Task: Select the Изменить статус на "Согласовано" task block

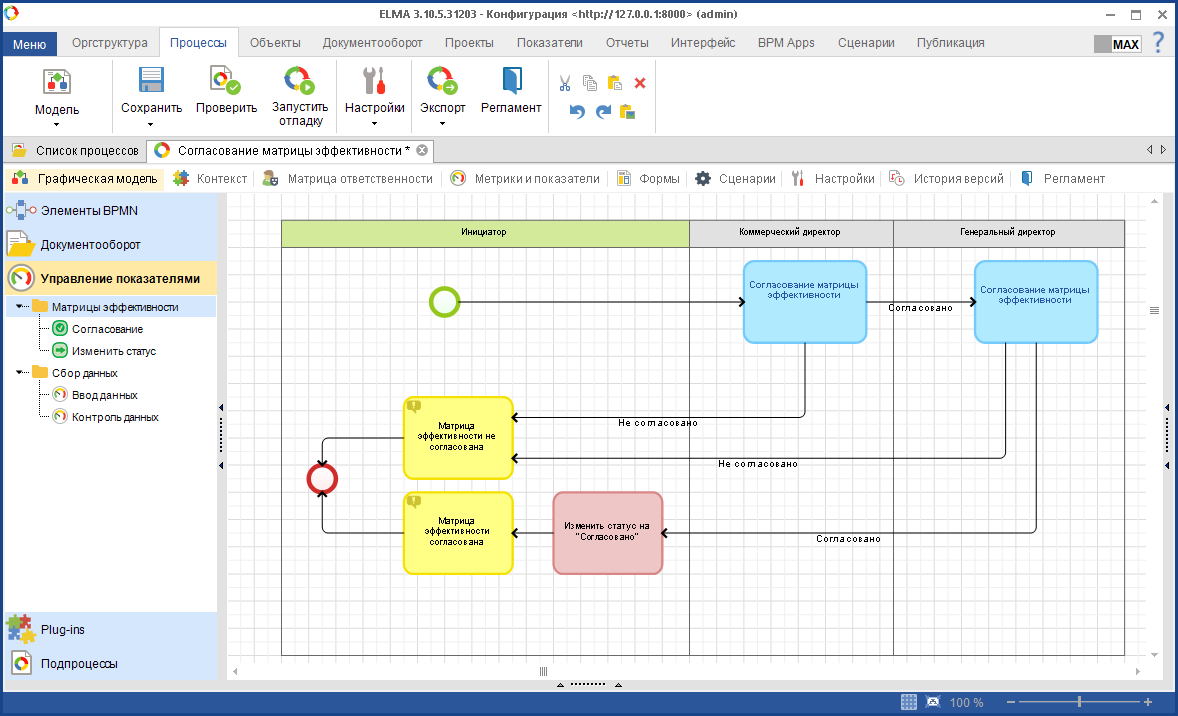Action: pyautogui.click(x=607, y=533)
